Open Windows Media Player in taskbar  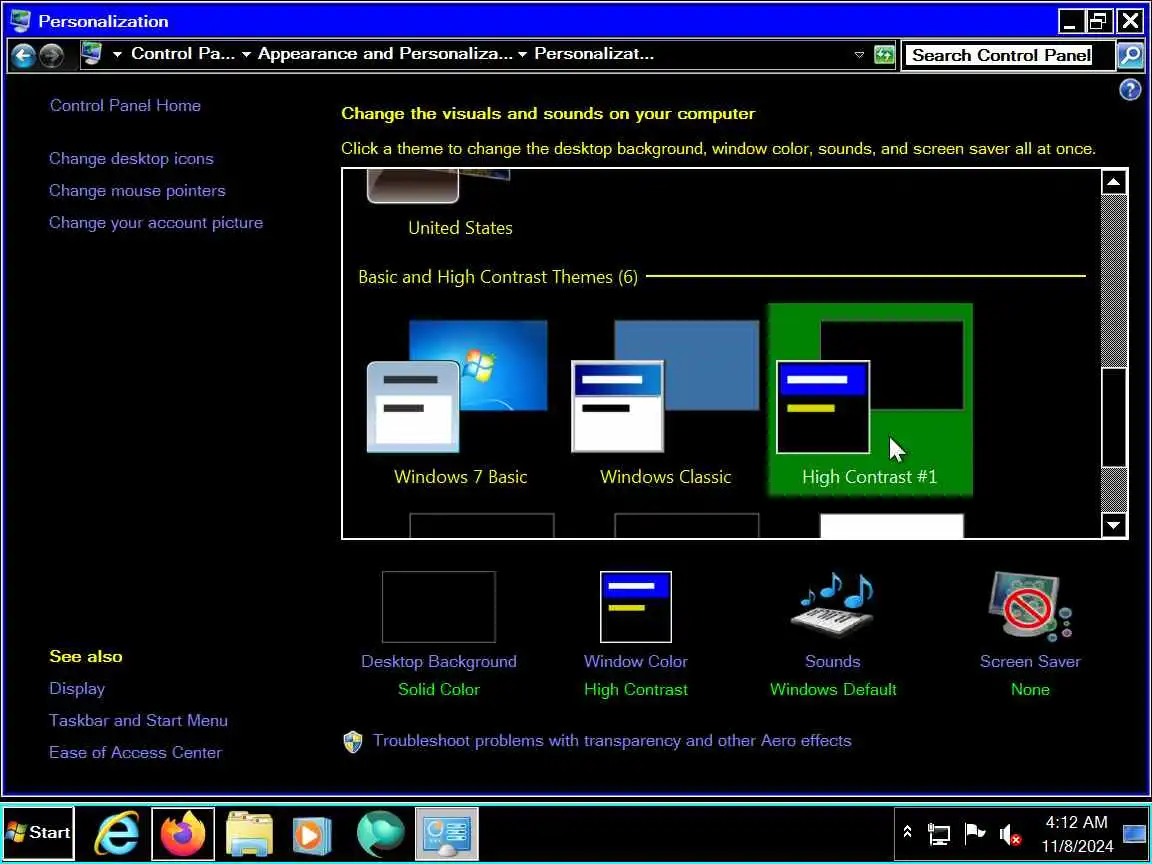point(312,835)
